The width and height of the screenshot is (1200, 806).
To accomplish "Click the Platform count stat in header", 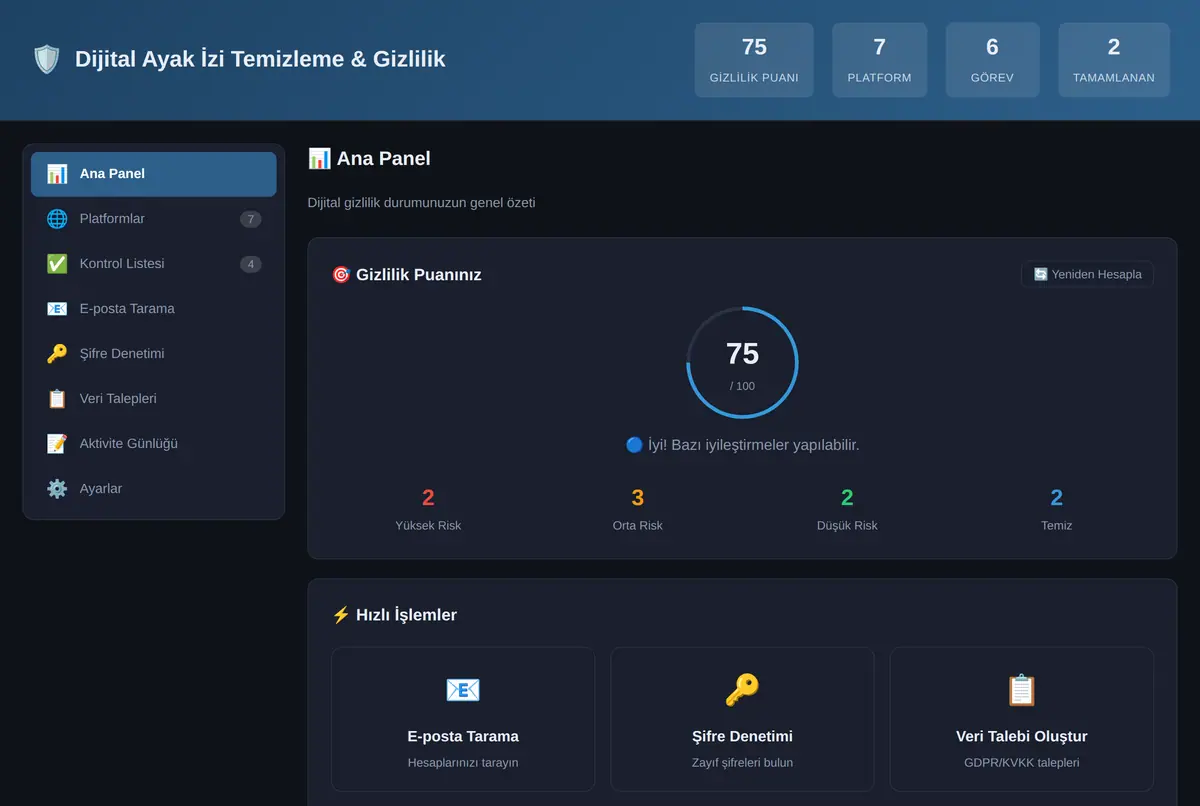I will [x=880, y=60].
